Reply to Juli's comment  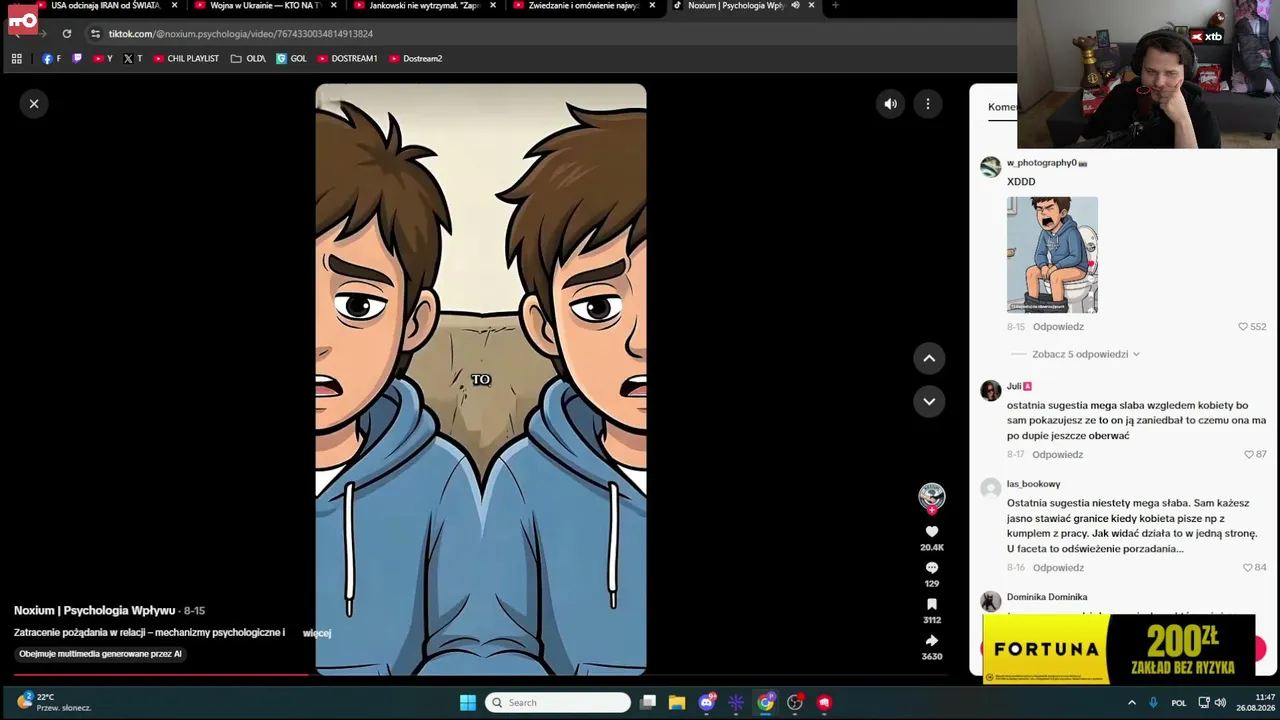coord(1058,455)
